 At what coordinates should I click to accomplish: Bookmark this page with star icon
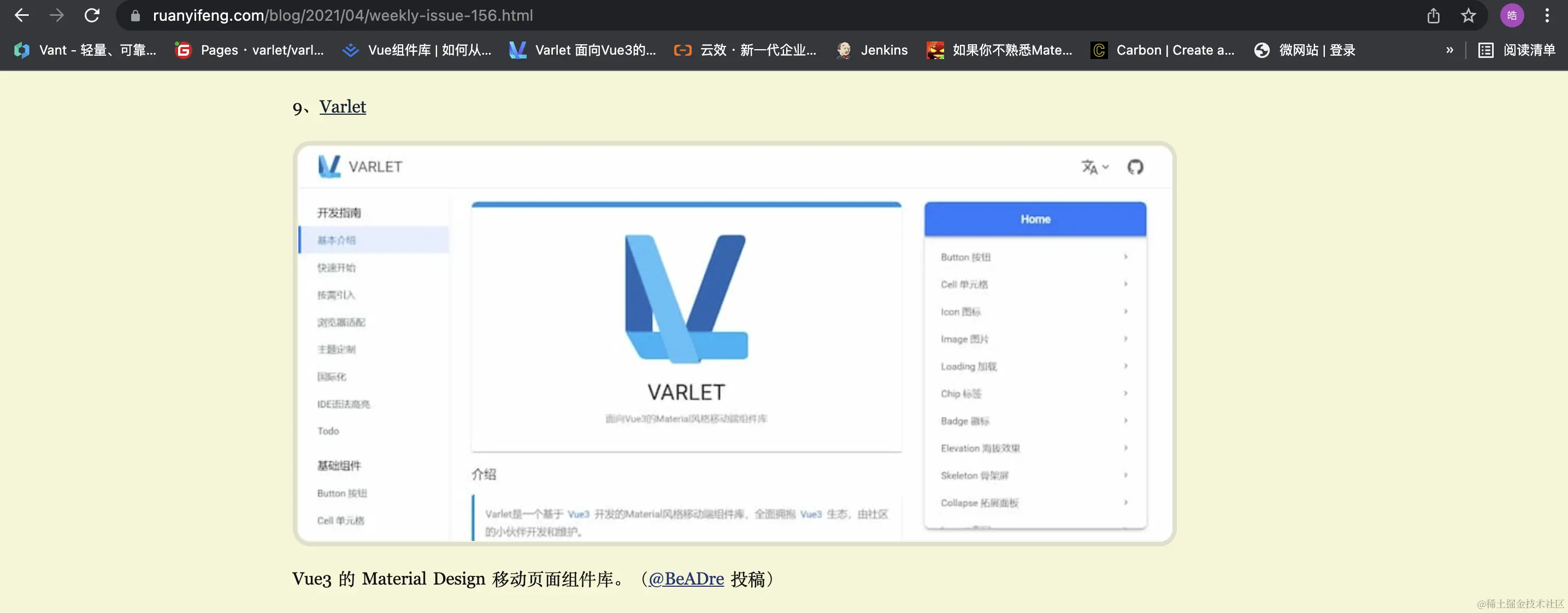[x=1468, y=15]
